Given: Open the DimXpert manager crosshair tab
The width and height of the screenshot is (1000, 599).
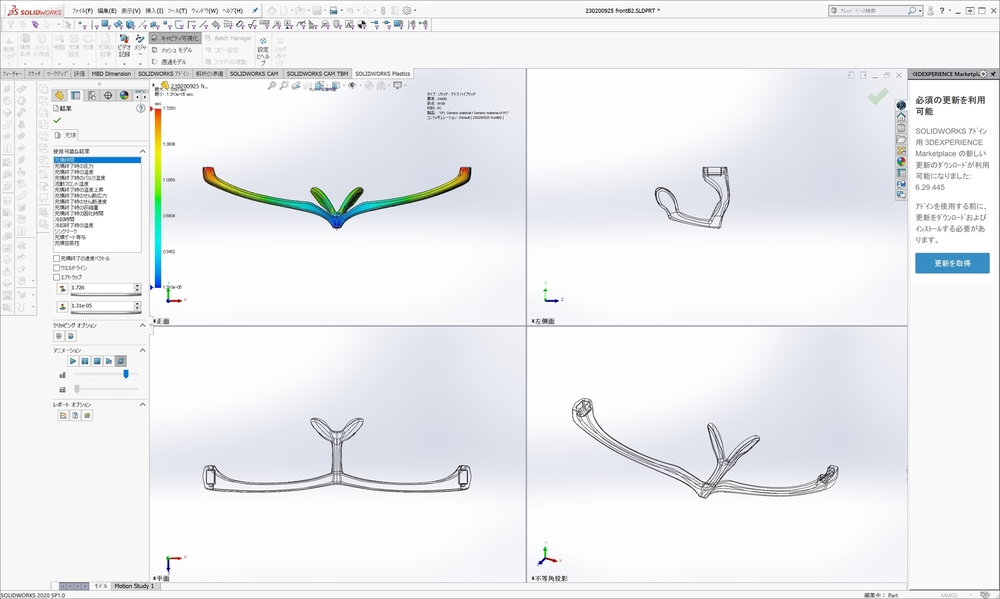Looking at the screenshot, I should 108,95.
